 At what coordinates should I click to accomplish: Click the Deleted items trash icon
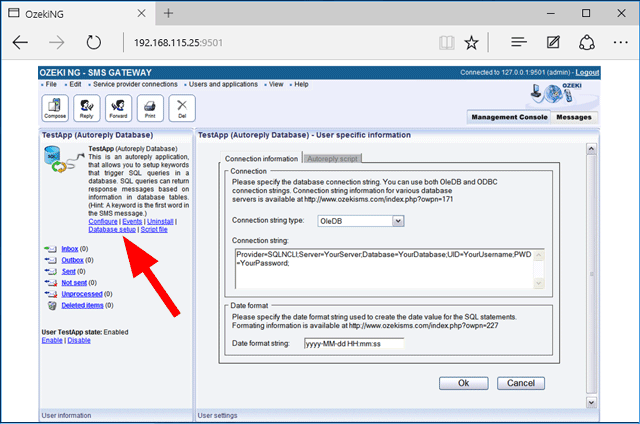52,306
